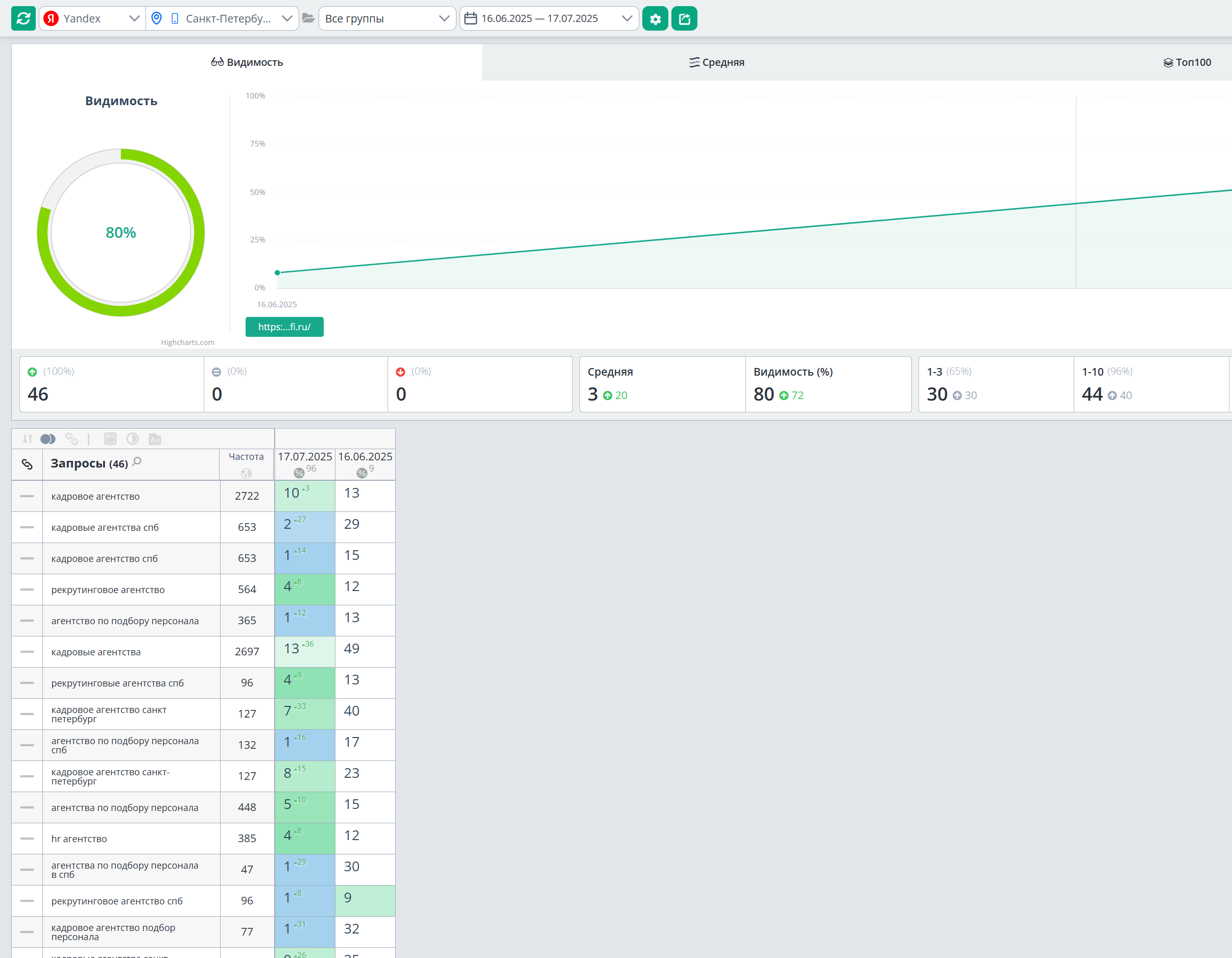Open the Yandex search engine dropdown
This screenshot has width=1232, height=958.
tap(92, 18)
